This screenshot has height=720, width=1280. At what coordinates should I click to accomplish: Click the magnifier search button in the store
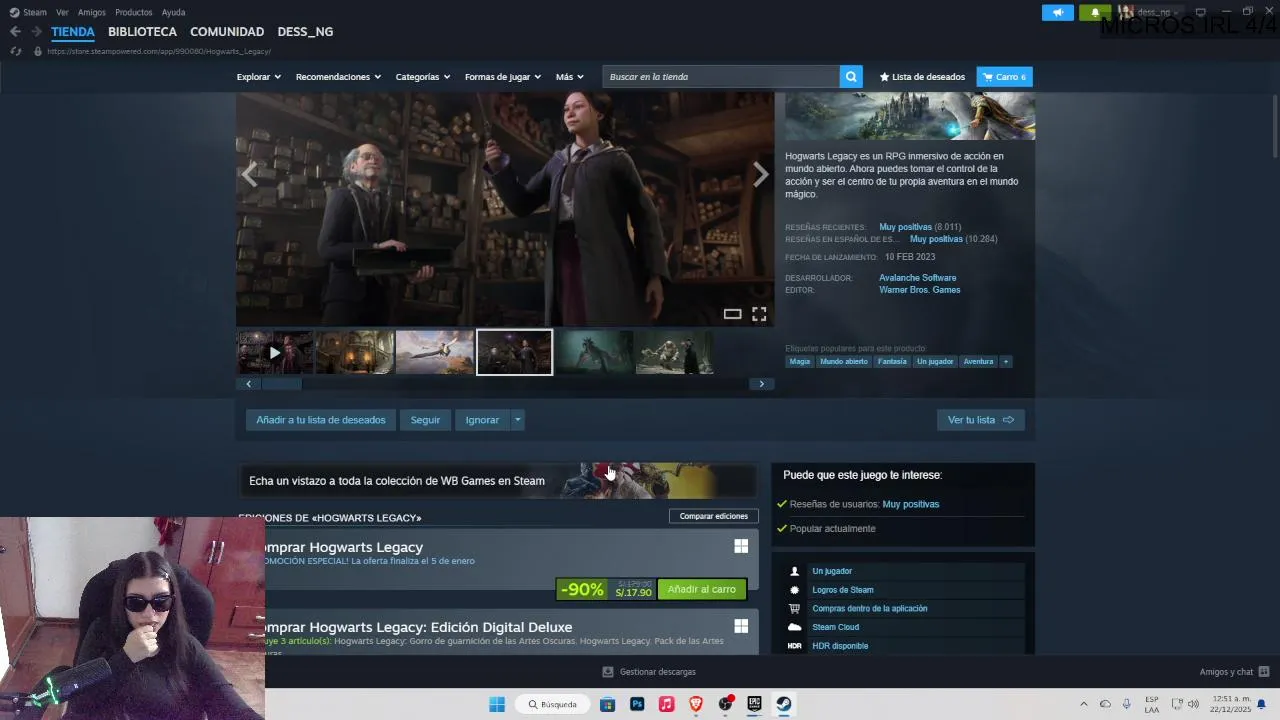click(851, 77)
